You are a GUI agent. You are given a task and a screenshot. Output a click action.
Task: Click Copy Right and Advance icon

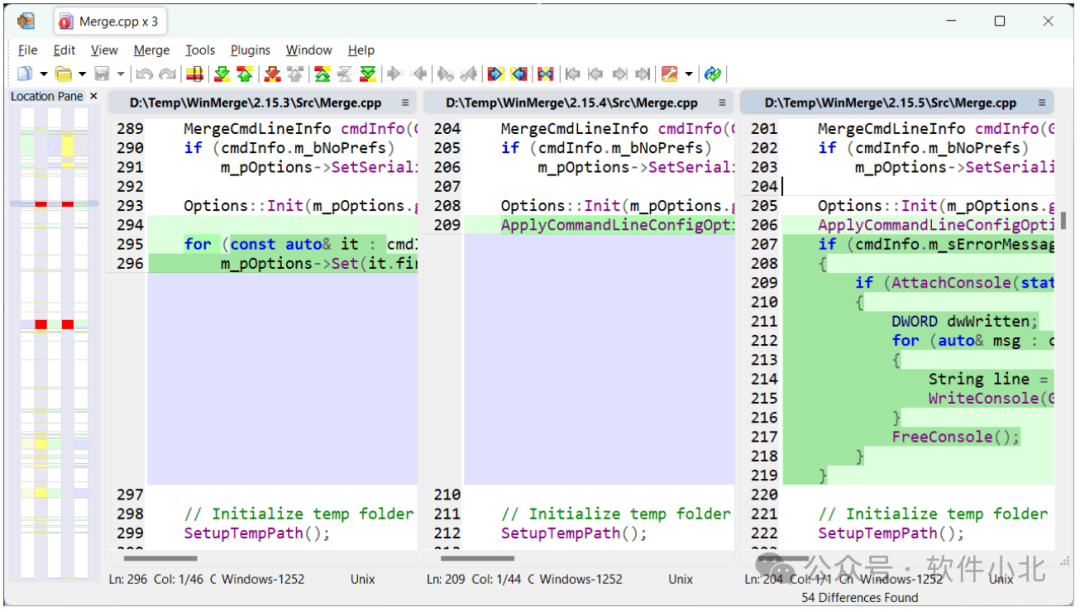pos(446,74)
